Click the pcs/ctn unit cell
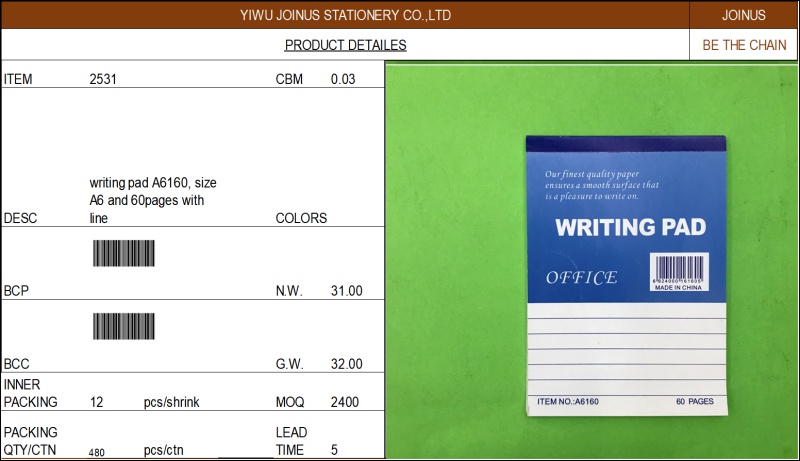 click(165, 450)
